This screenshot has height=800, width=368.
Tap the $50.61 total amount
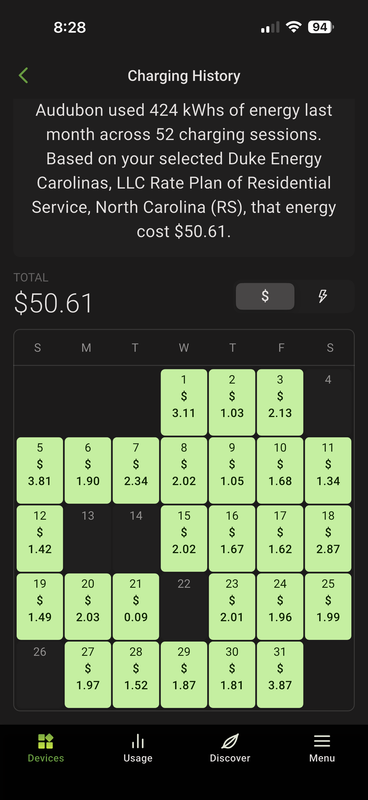pyautogui.click(x=53, y=303)
